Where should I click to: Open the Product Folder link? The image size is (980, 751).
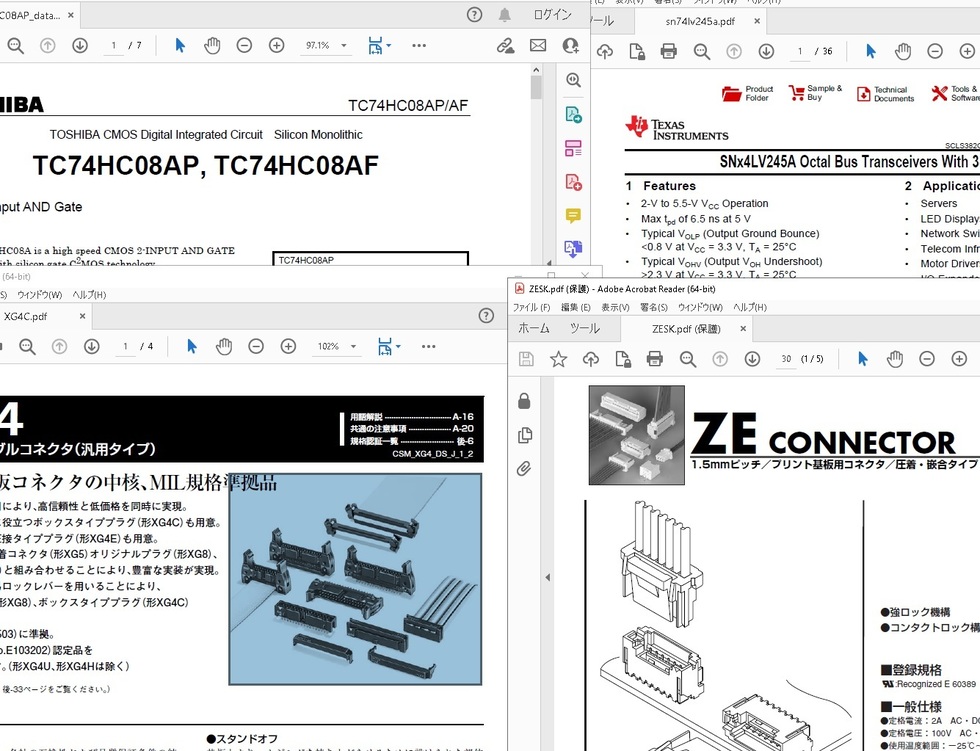pyautogui.click(x=748, y=94)
